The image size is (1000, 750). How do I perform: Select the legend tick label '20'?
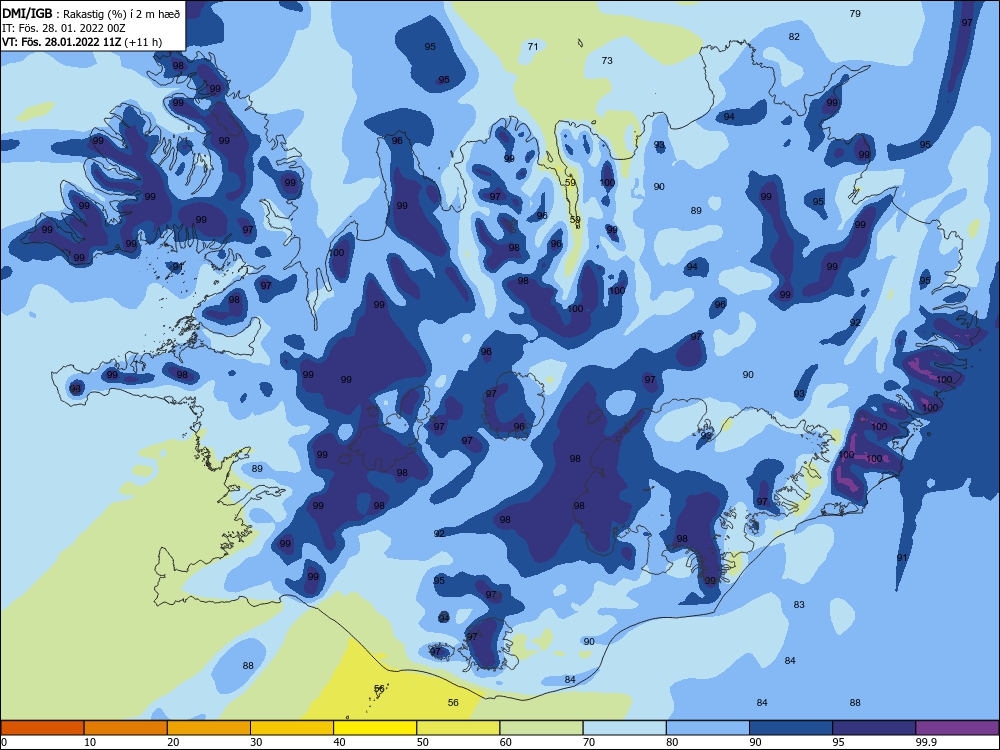coord(173,742)
